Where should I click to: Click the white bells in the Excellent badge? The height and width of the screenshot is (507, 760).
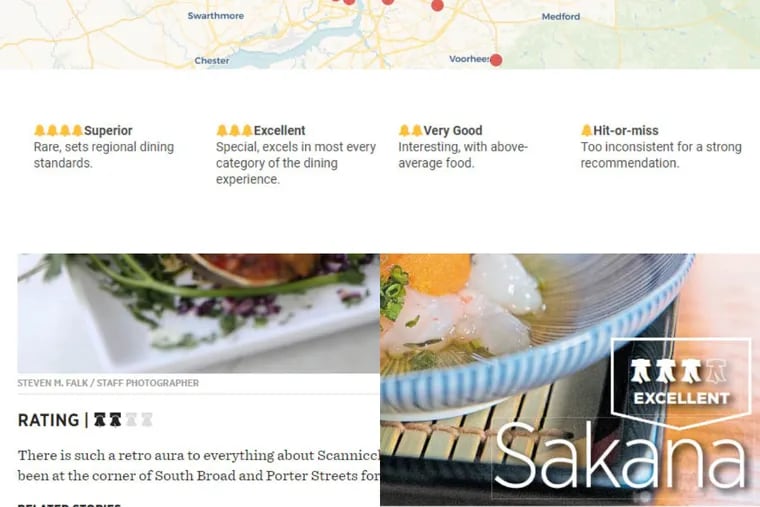pos(678,371)
